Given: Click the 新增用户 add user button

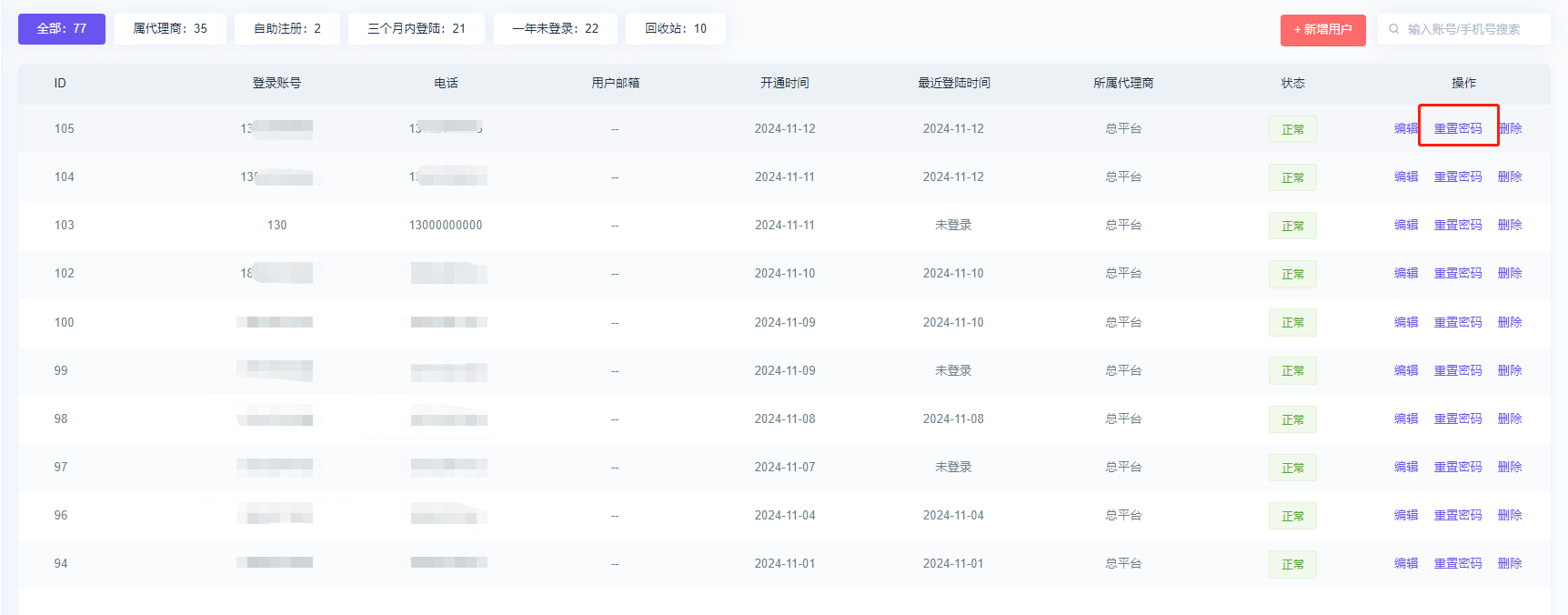Looking at the screenshot, I should pos(1322,29).
